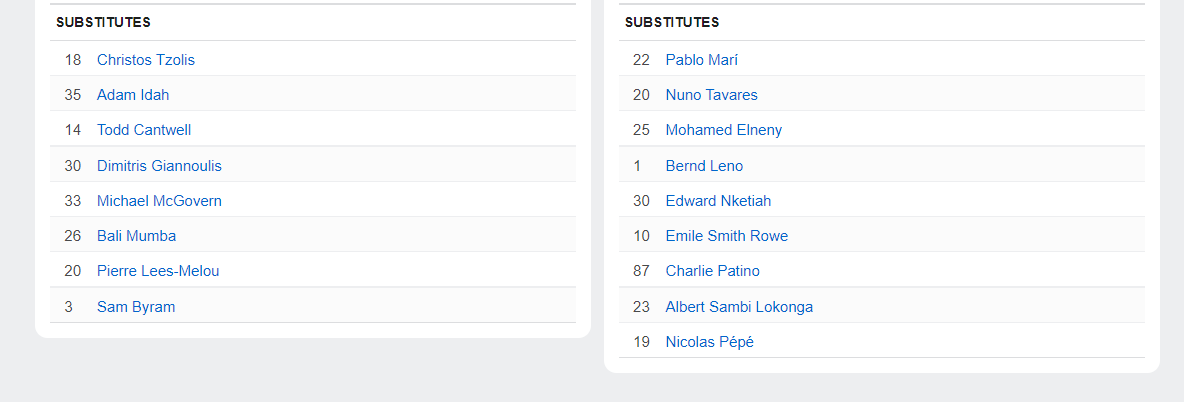This screenshot has width=1184, height=402.
Task: Click Michael McGovern's name
Action: point(159,201)
